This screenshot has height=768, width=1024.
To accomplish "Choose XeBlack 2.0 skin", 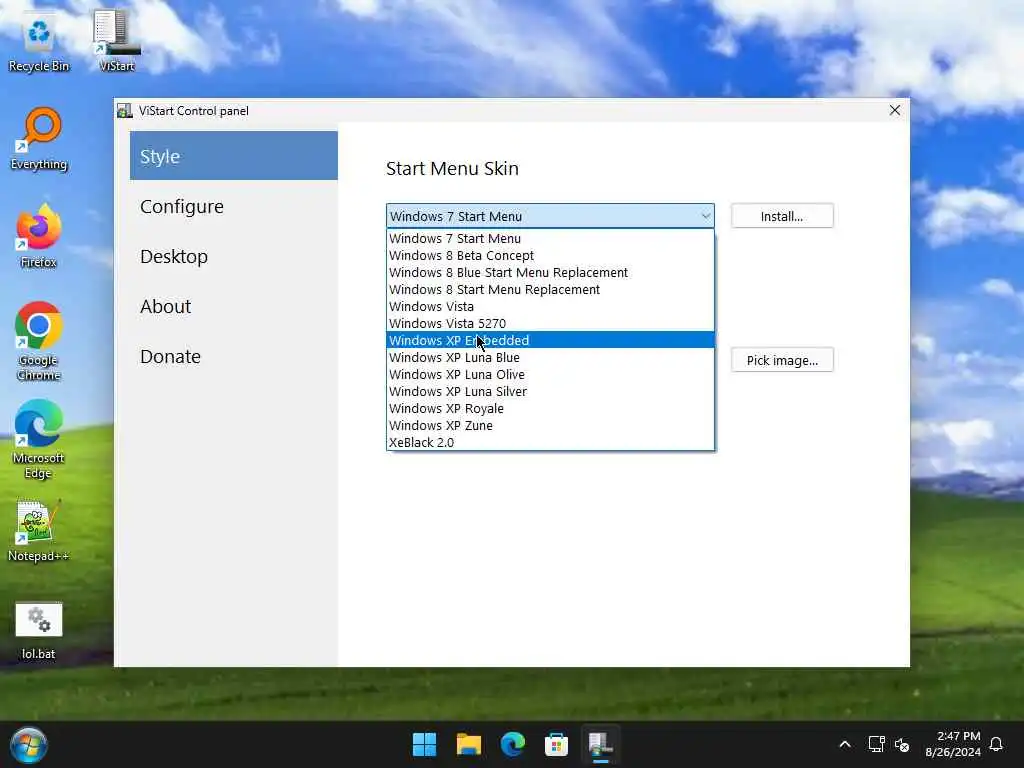I will [x=551, y=442].
